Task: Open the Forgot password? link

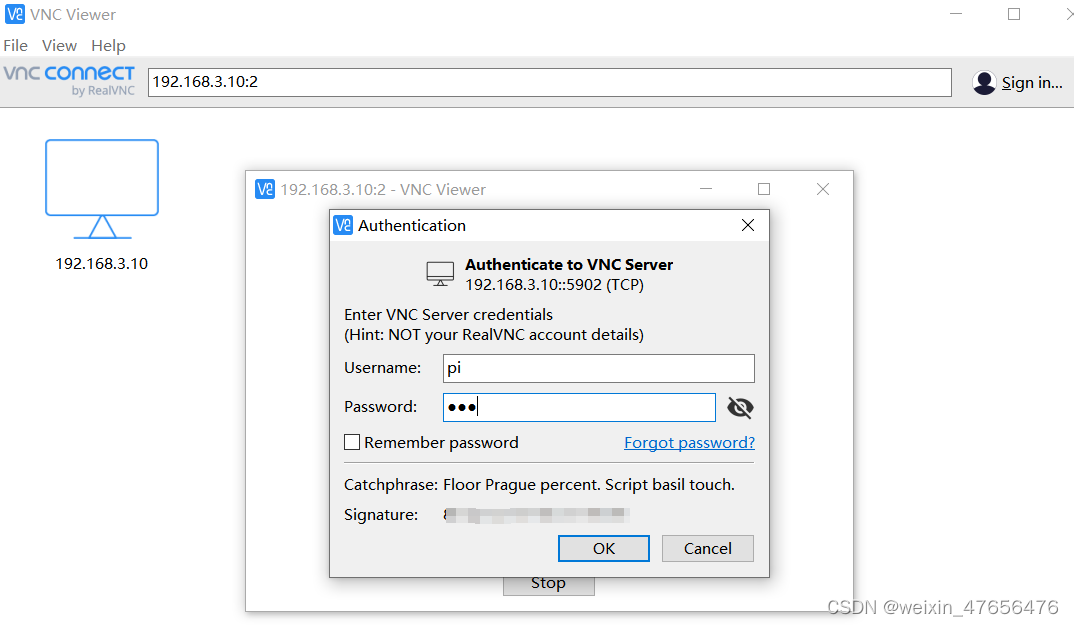Action: pyautogui.click(x=689, y=443)
